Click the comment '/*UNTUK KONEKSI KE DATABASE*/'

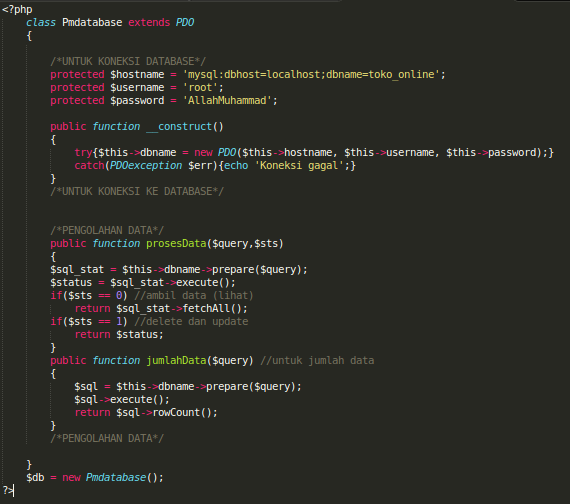tap(137, 192)
